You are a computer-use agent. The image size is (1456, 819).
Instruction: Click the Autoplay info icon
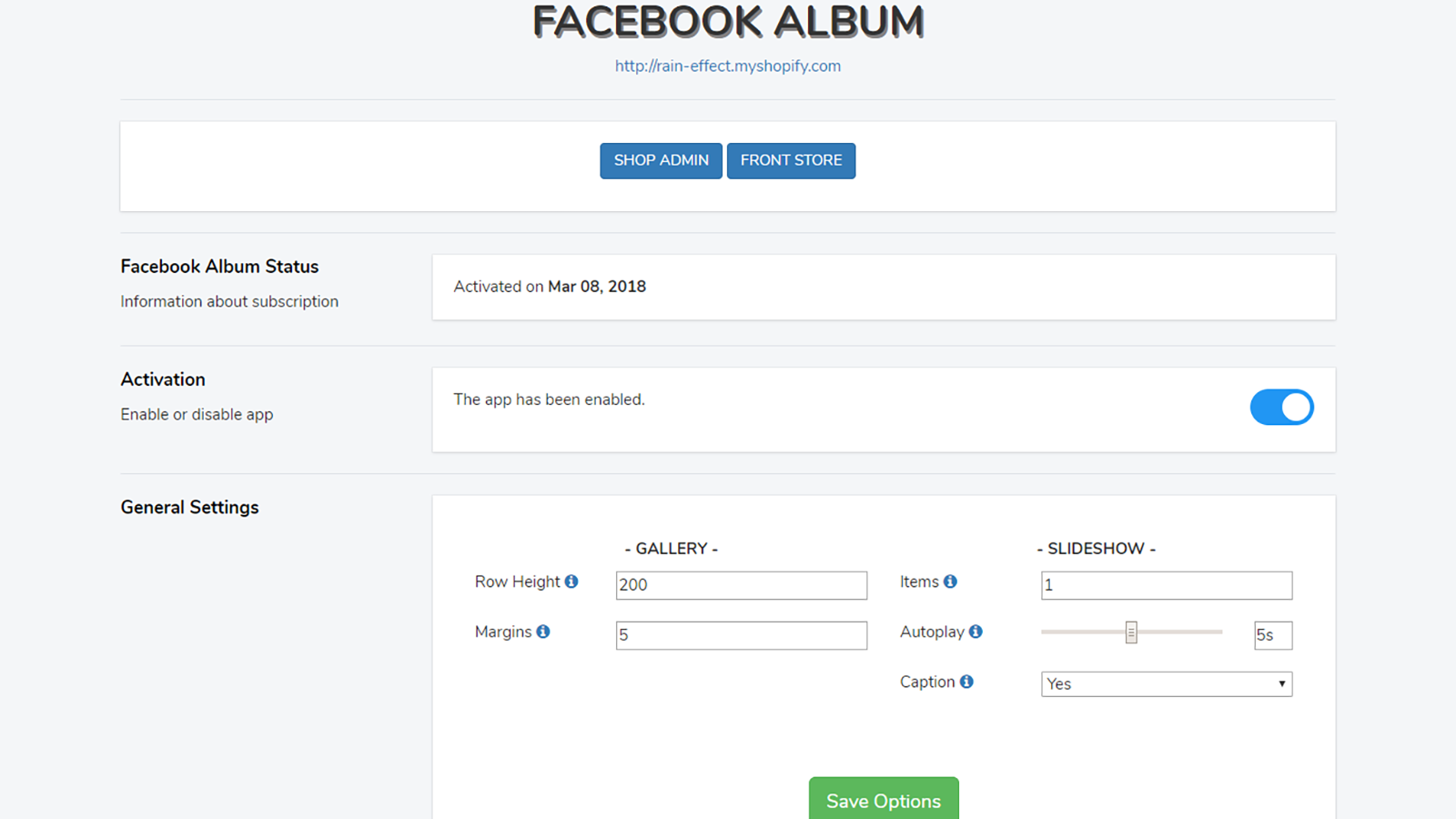(x=976, y=632)
